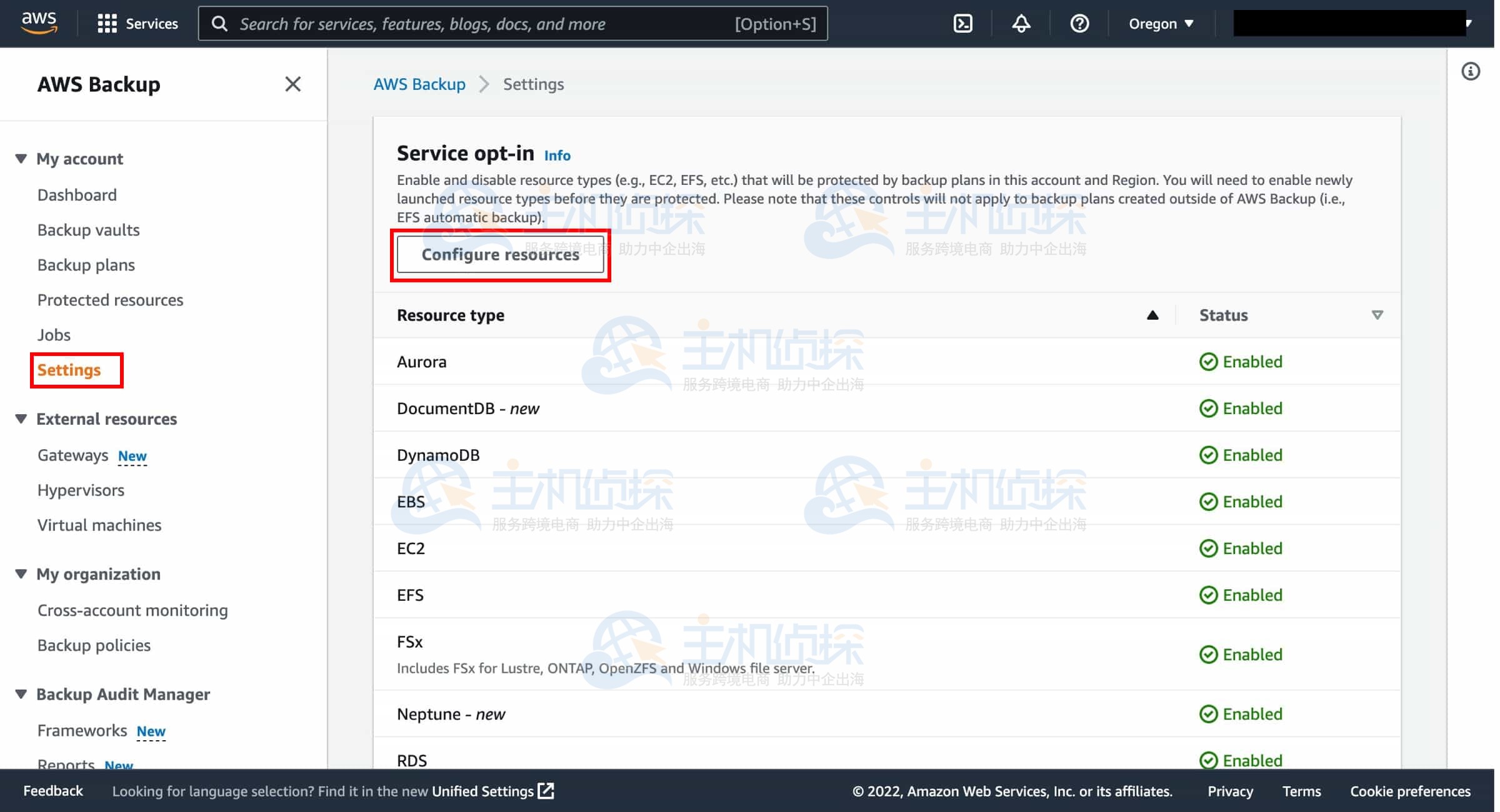
Task: Click the sort arrow on Resource type column
Action: [x=1152, y=315]
